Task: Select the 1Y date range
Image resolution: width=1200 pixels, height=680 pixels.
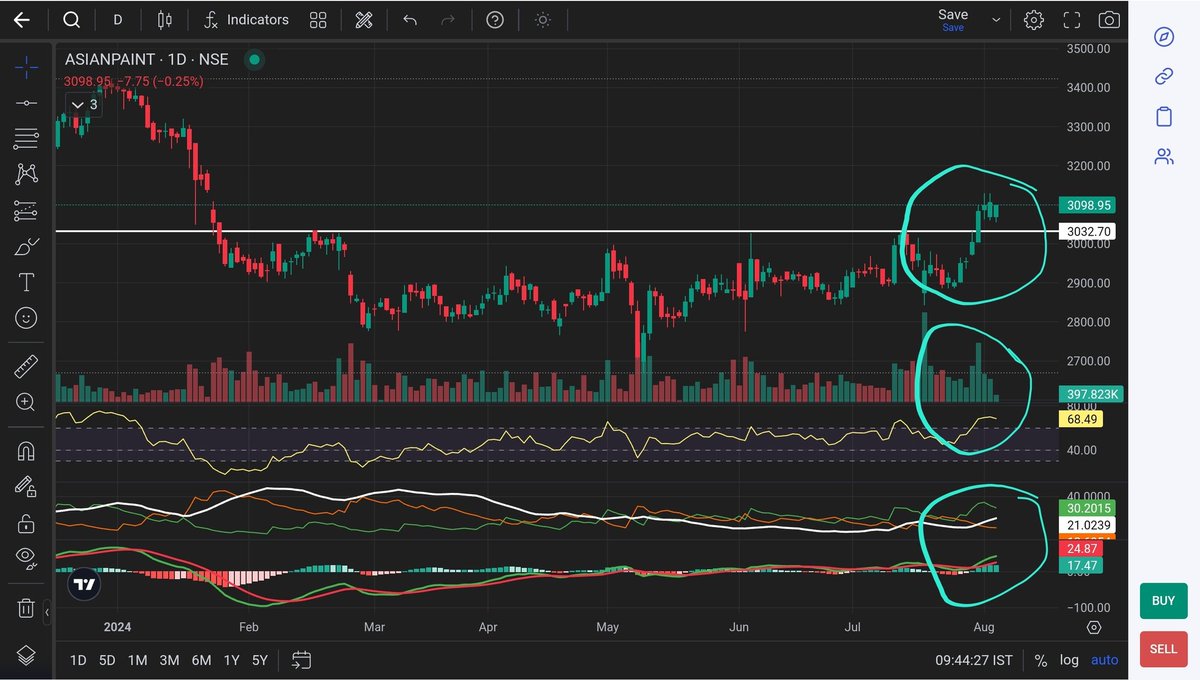Action: point(231,661)
